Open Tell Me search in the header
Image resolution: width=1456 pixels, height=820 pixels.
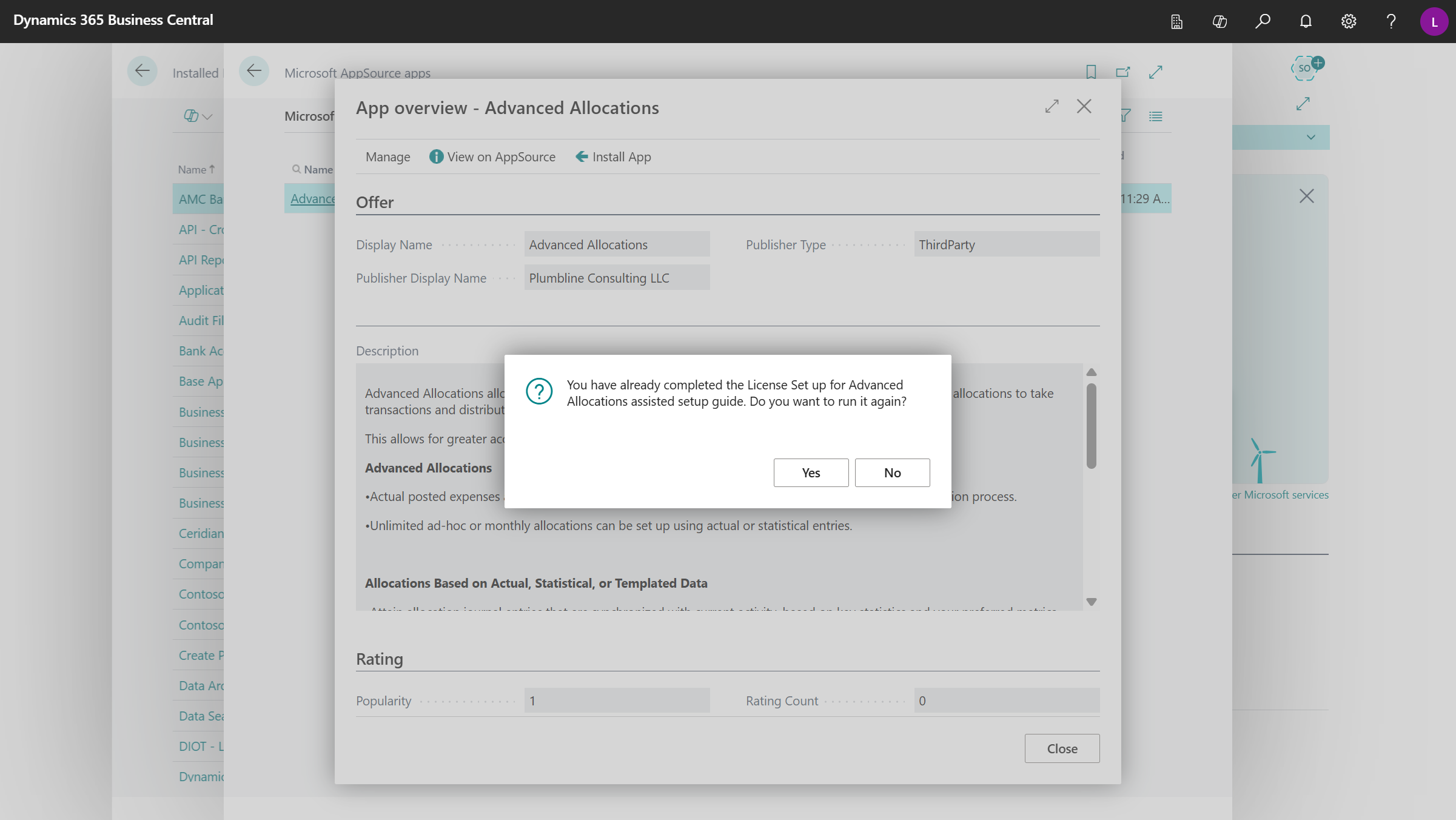pos(1263,21)
